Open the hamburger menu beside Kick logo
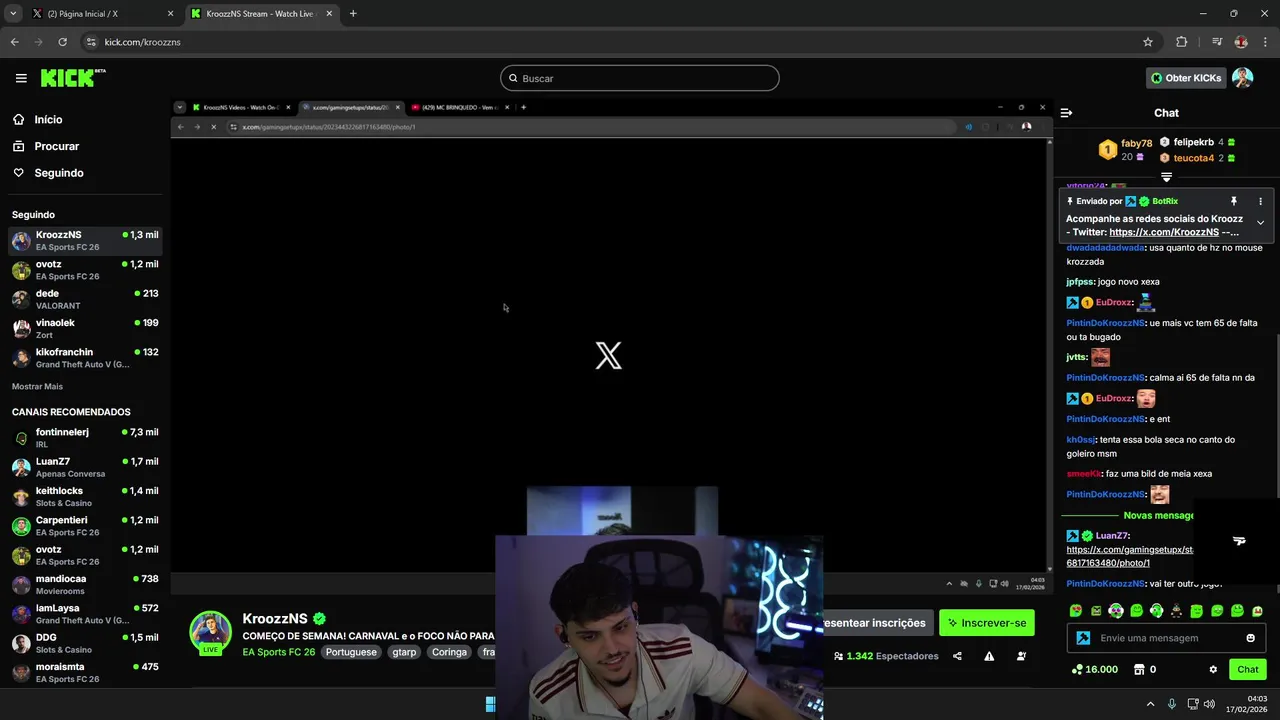The image size is (1280, 720). pyautogui.click(x=21, y=78)
